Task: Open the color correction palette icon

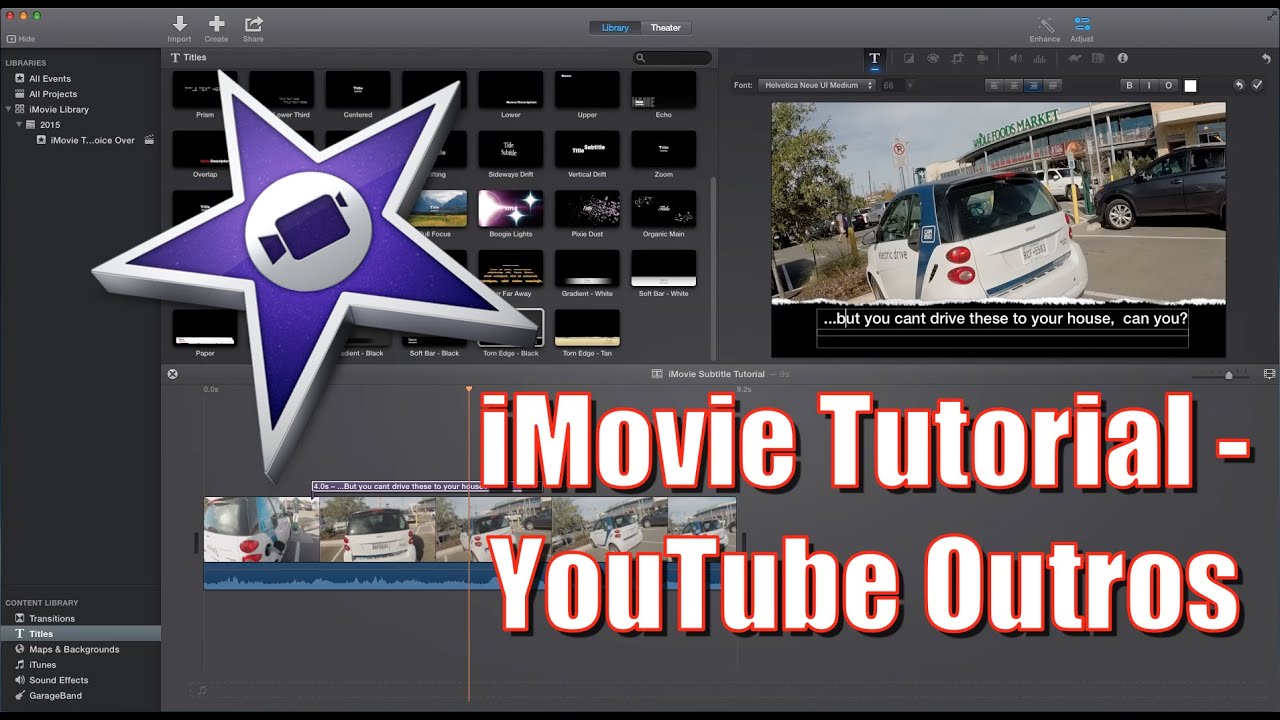Action: coord(932,59)
